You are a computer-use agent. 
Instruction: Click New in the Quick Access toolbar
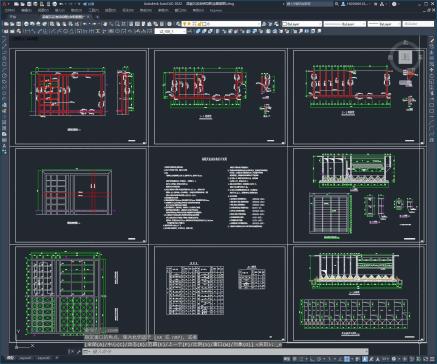[x=16, y=4]
